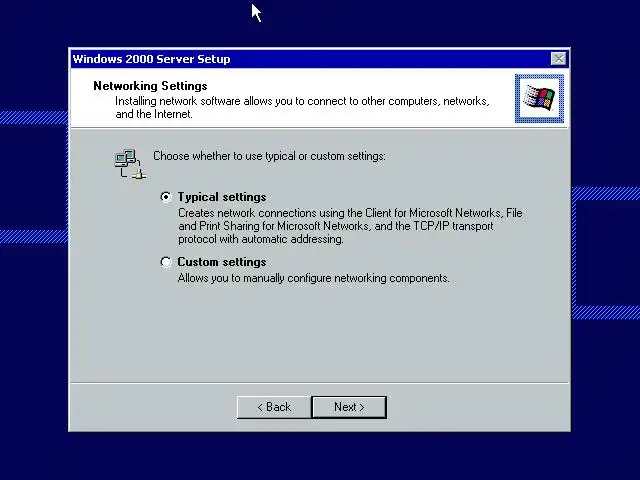Close the Windows 2000 Server Setup dialog
This screenshot has width=640, height=480.
point(558,59)
